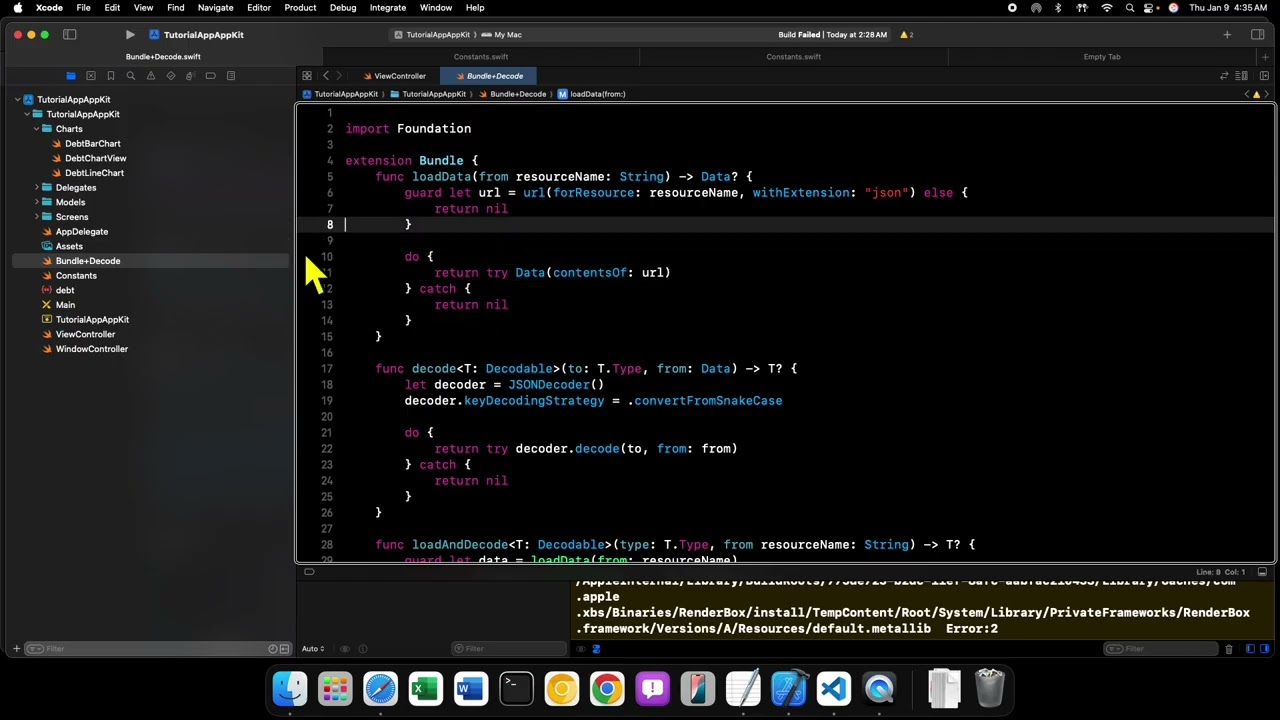1280x720 pixels.
Task: Collapse the TutorialAppAppKit project root
Action: [17, 100]
